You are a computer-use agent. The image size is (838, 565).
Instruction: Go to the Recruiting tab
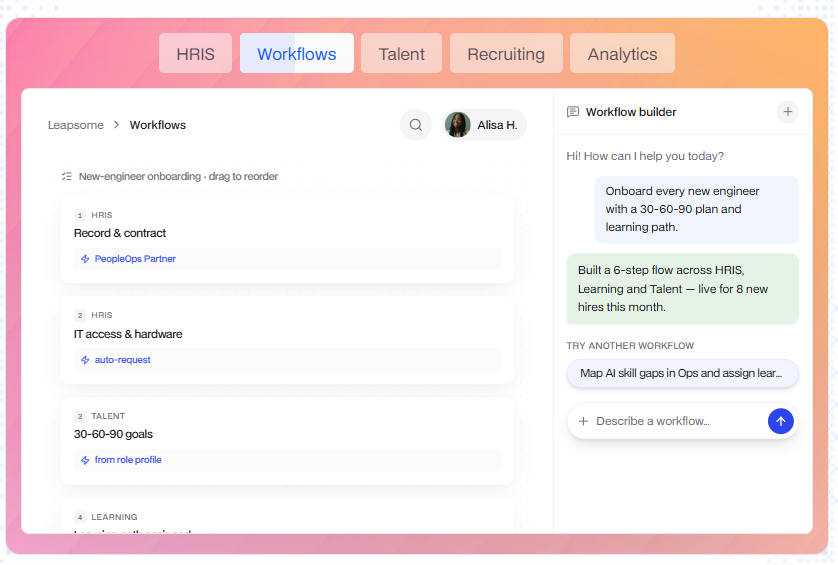pyautogui.click(x=506, y=53)
